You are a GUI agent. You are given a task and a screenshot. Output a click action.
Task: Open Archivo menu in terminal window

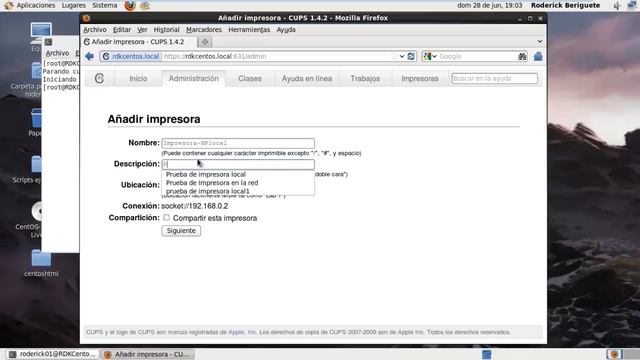pyautogui.click(x=57, y=53)
